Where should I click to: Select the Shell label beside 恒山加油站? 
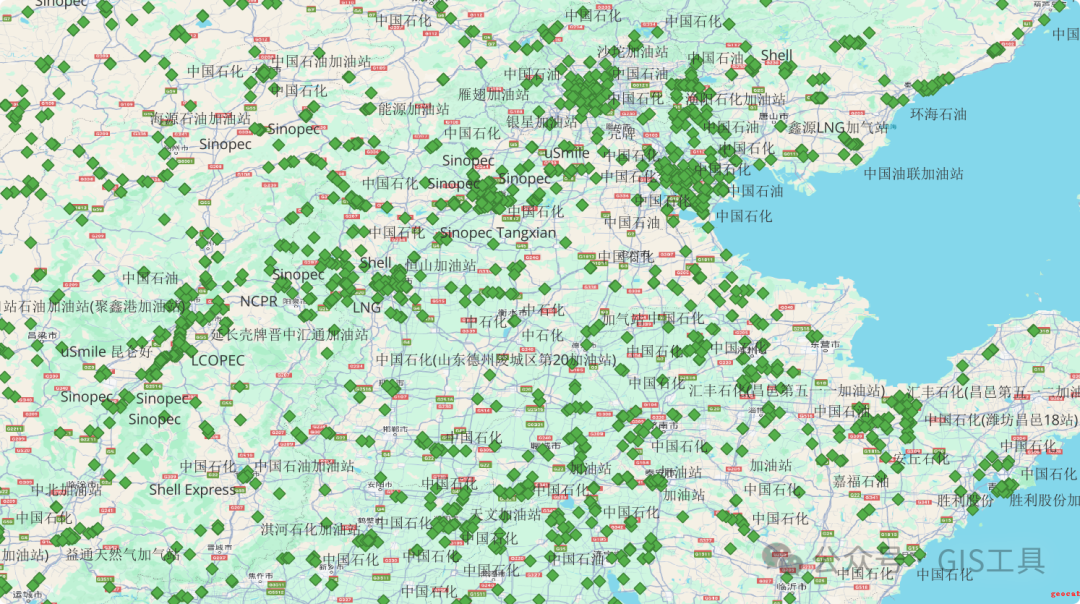pyautogui.click(x=375, y=263)
